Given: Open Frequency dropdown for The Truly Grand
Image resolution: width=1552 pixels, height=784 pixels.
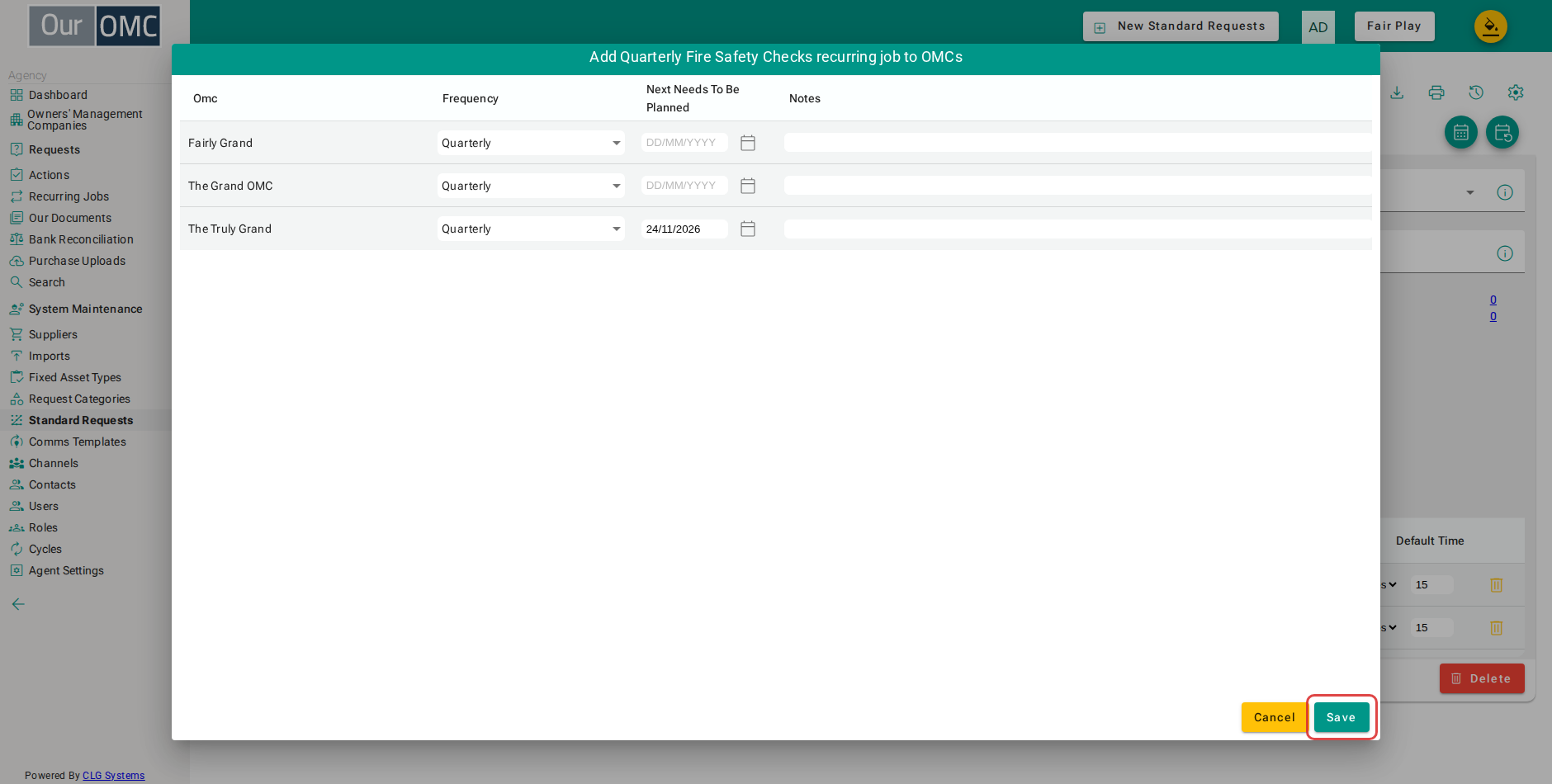Looking at the screenshot, I should [x=531, y=229].
